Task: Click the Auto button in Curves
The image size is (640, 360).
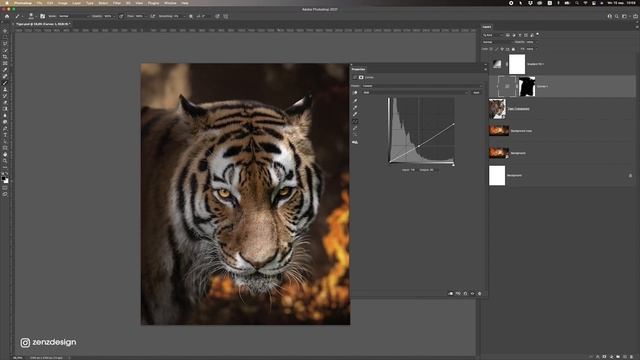Action: click(x=476, y=93)
